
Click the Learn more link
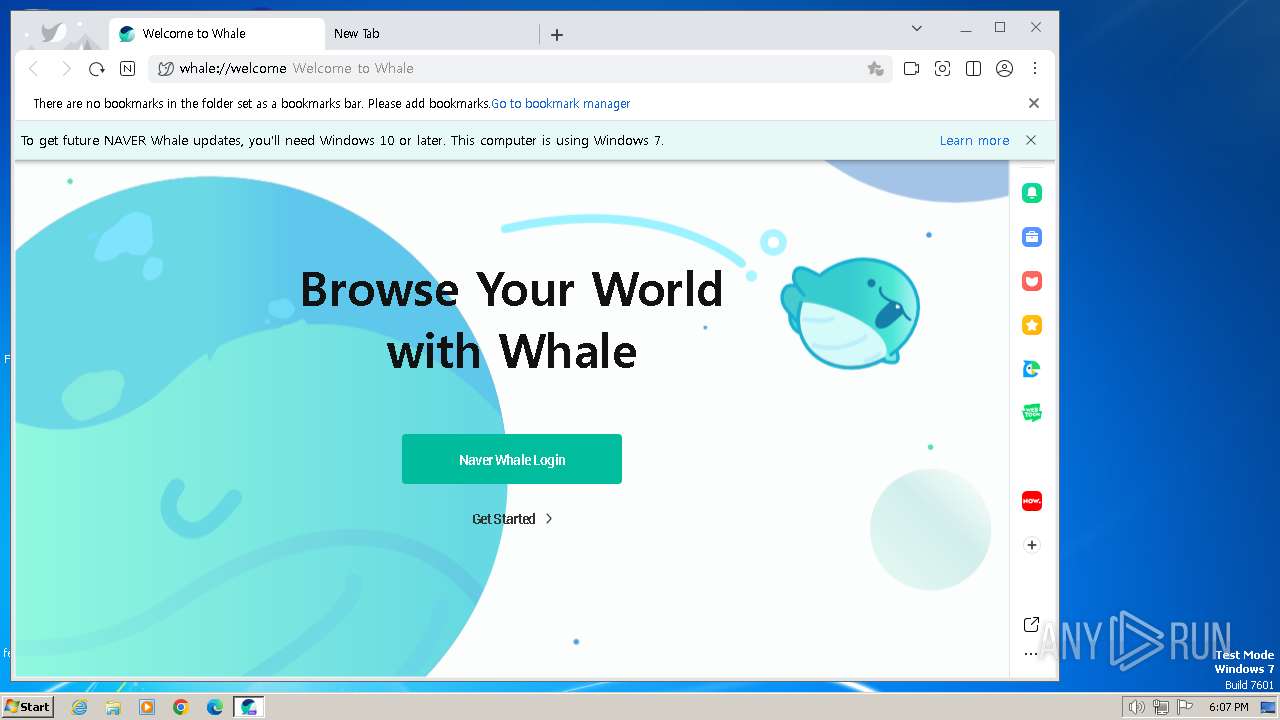[974, 141]
